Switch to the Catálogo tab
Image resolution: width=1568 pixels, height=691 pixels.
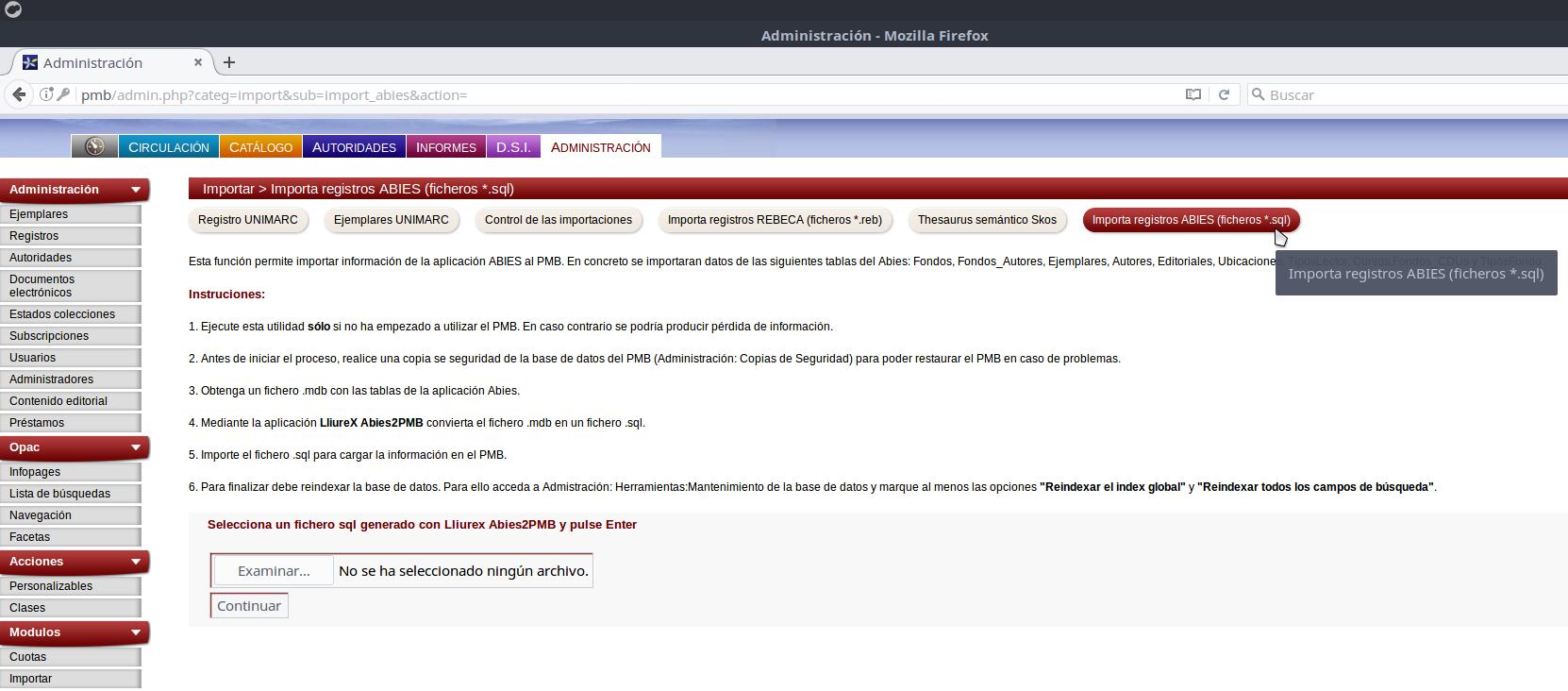[260, 147]
